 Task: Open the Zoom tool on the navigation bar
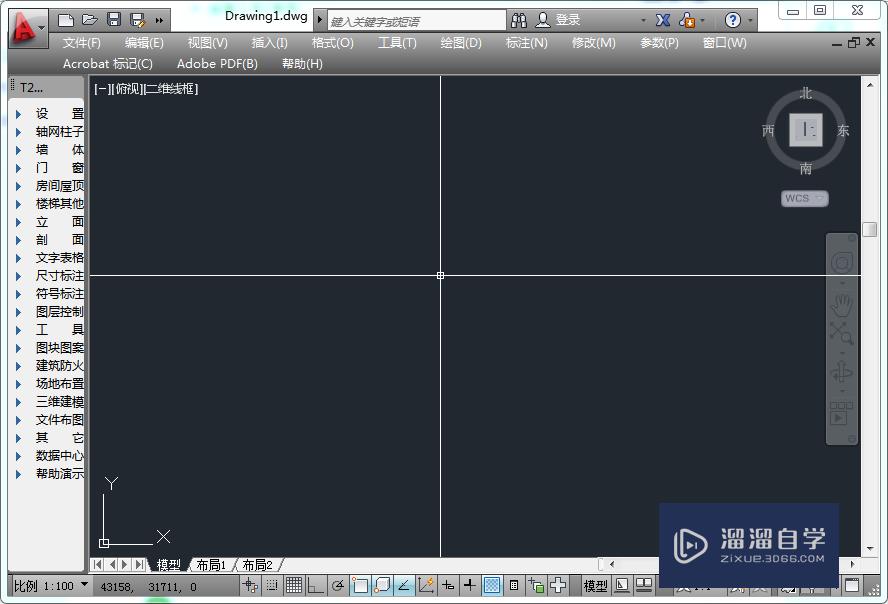(843, 332)
